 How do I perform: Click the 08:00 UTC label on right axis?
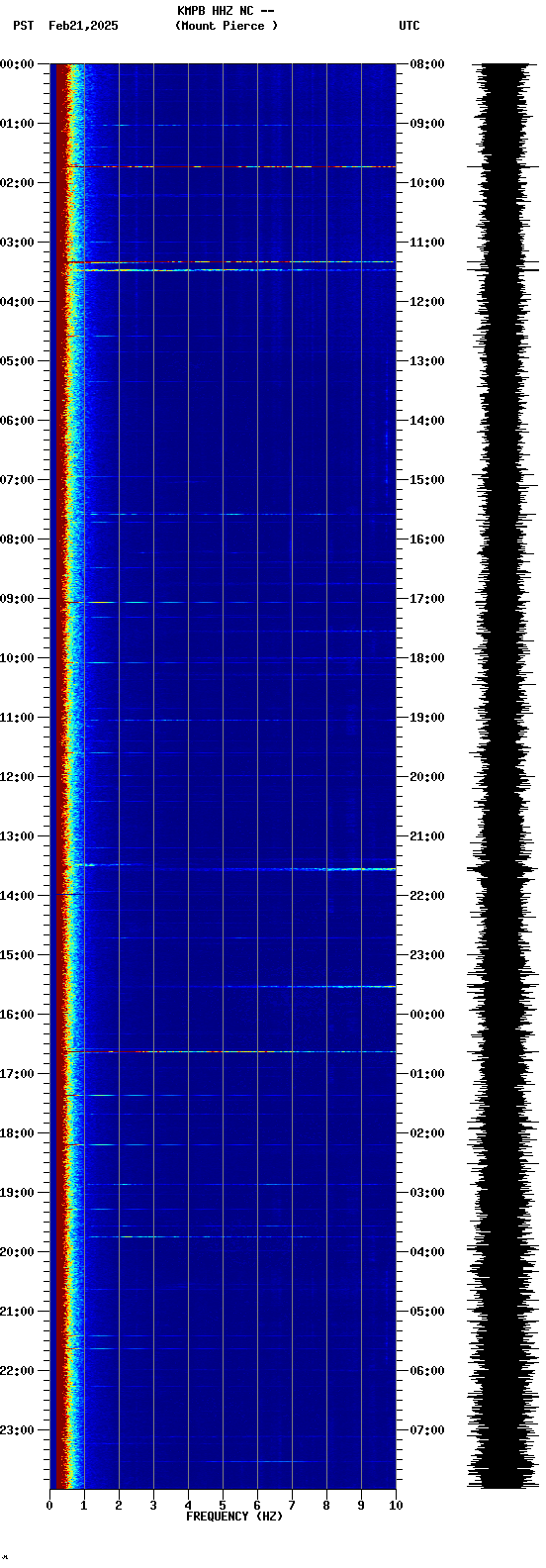[427, 64]
